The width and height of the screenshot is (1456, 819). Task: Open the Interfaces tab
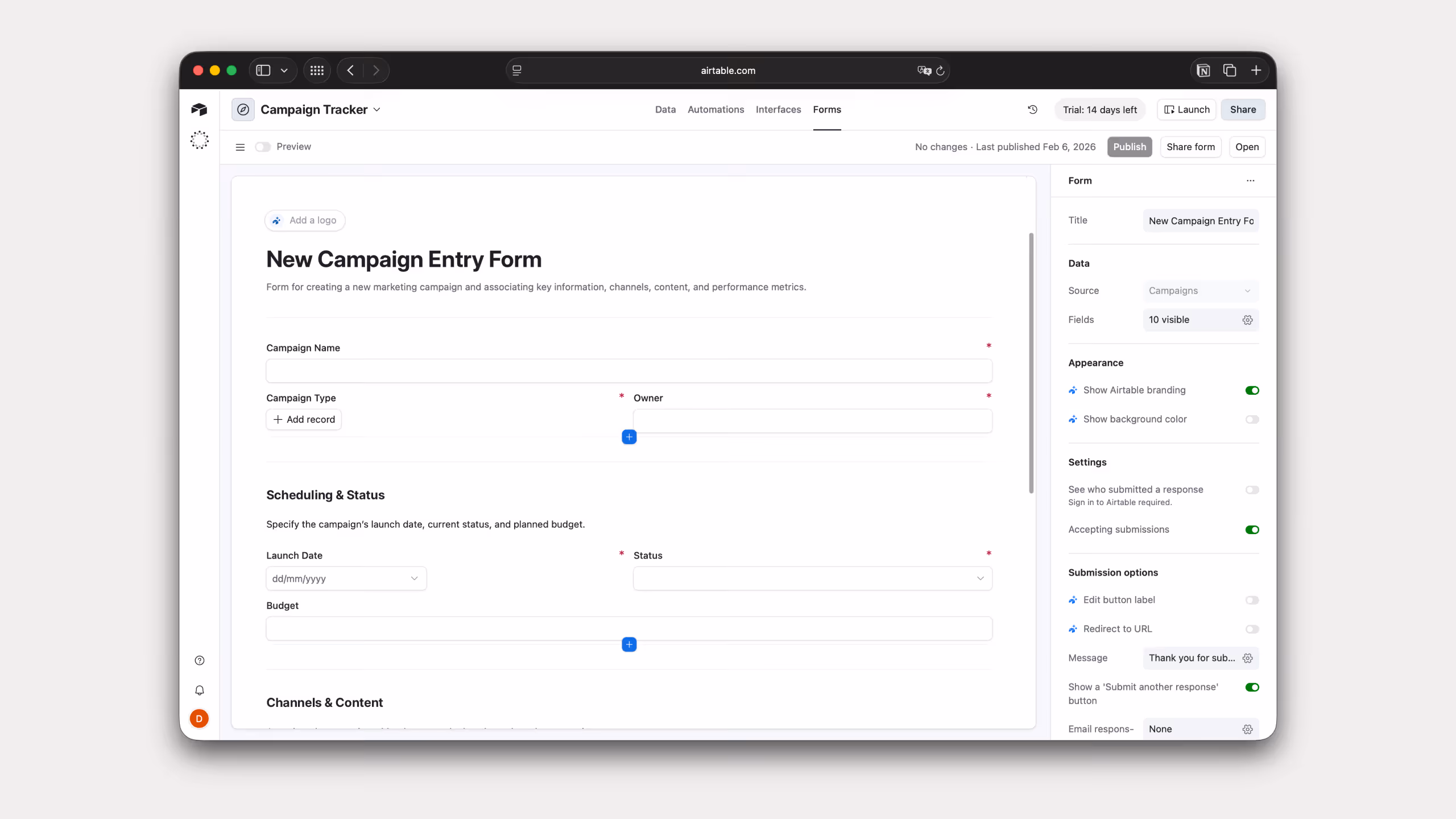point(778,109)
